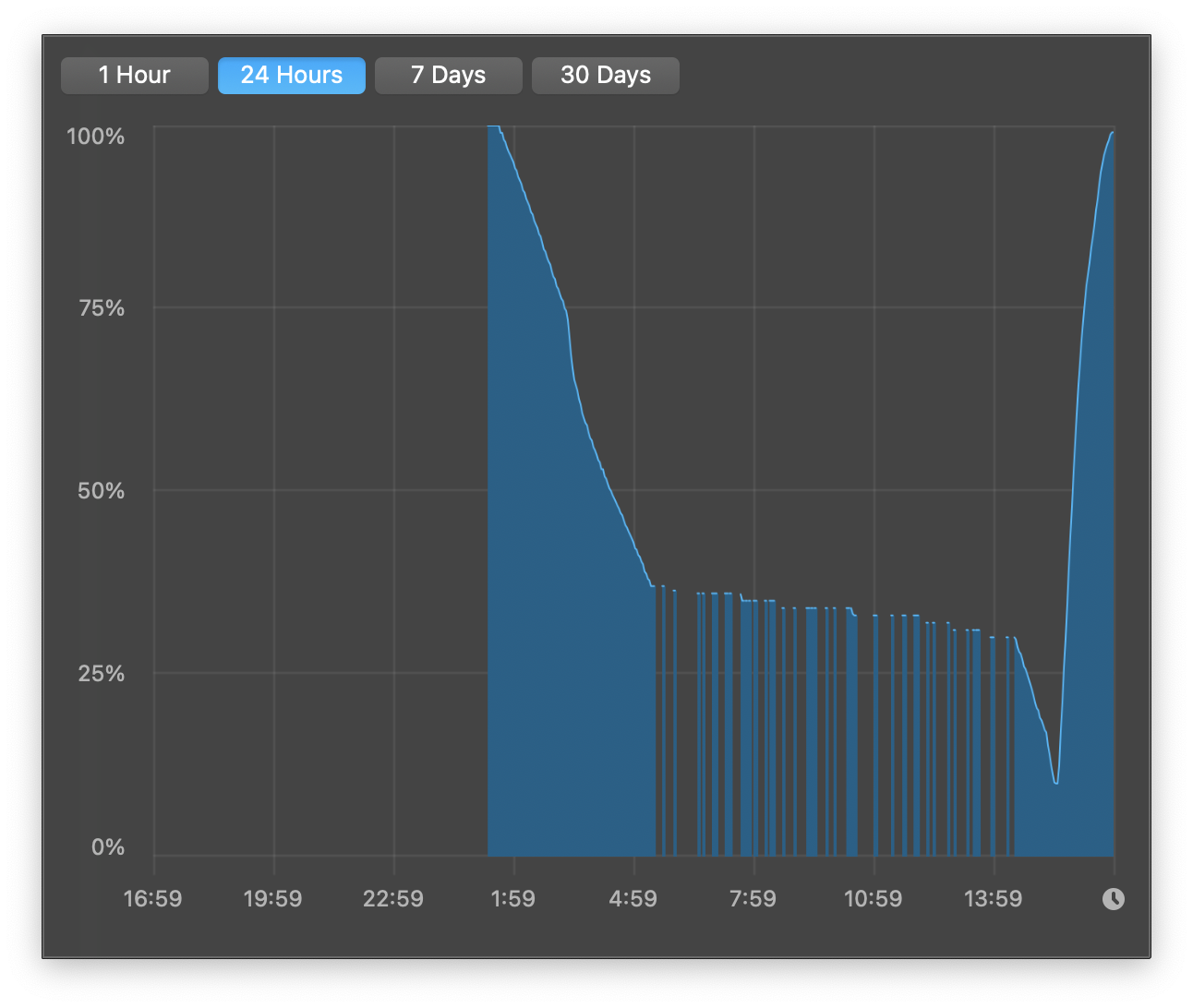The image size is (1193, 1008).
Task: Switch to the 24 Hours view
Action: click(x=292, y=76)
